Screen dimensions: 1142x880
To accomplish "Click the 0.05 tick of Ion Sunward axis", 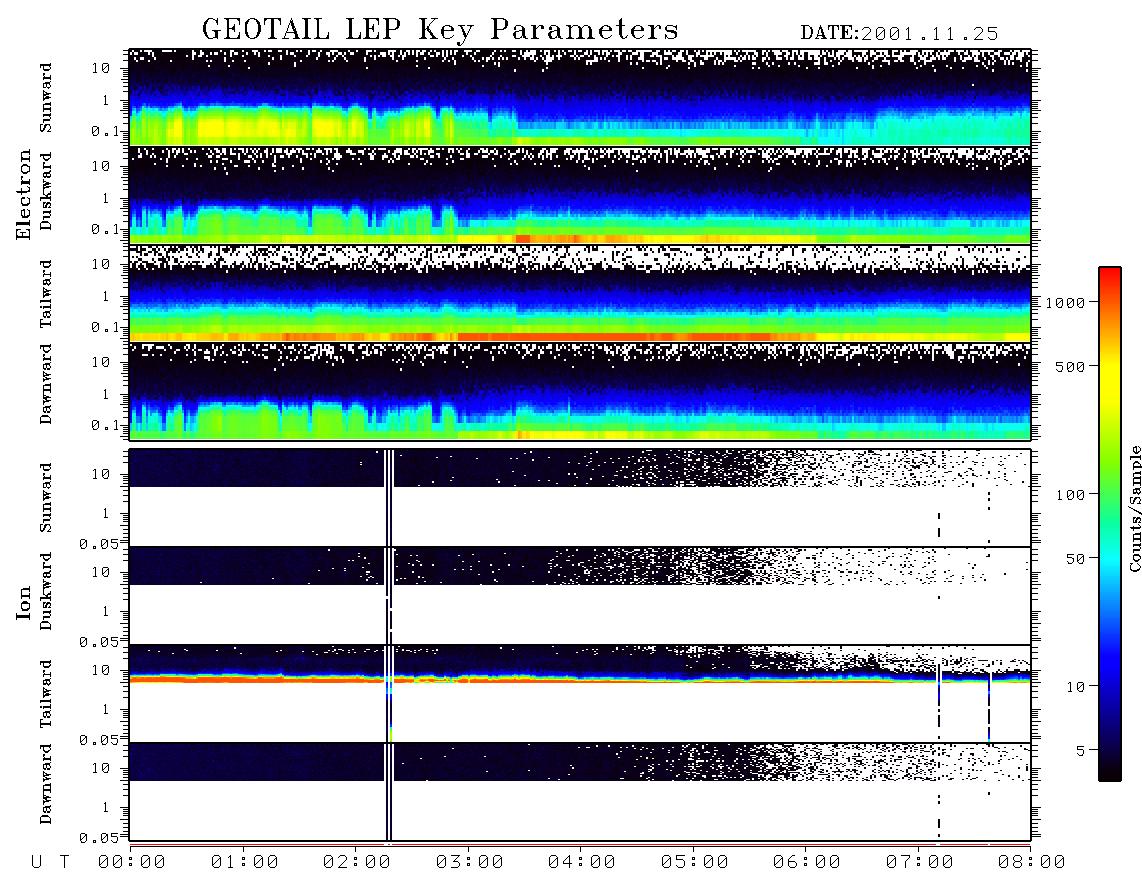I will (98, 543).
